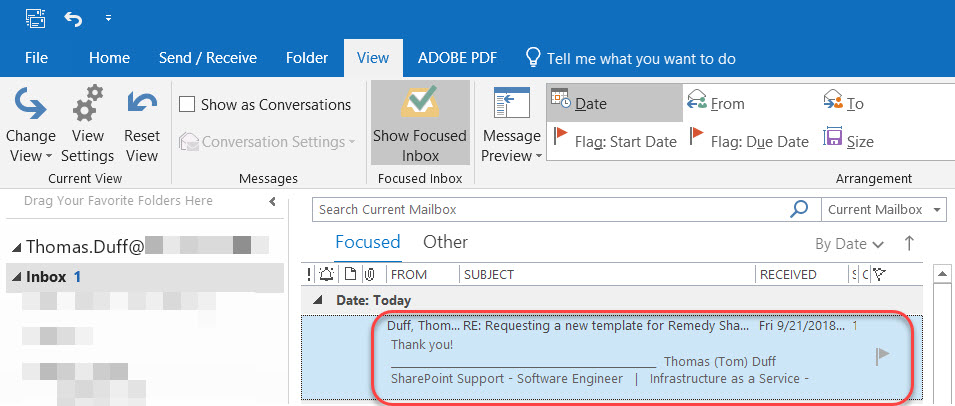Switch to the Other inbox tab
Viewport: 955px width, 406px height.
445,242
